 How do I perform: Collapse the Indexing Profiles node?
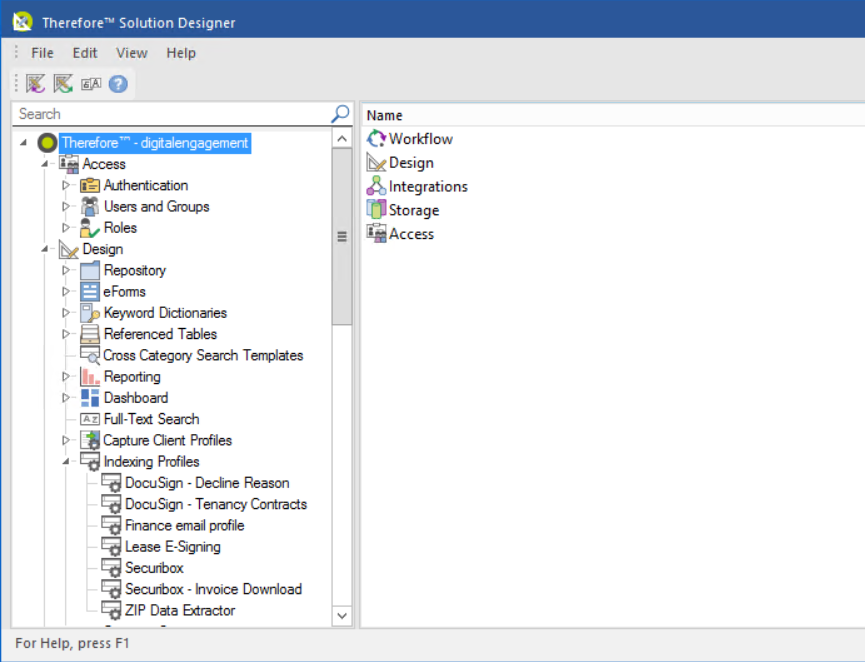(66, 462)
